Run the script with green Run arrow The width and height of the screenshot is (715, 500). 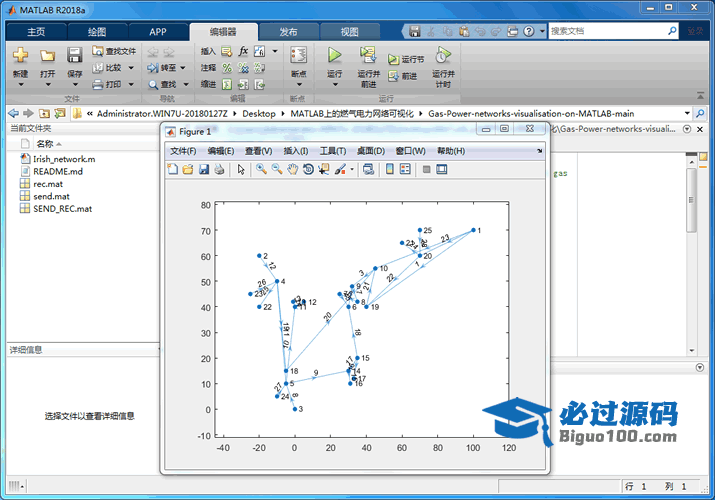pos(334,55)
